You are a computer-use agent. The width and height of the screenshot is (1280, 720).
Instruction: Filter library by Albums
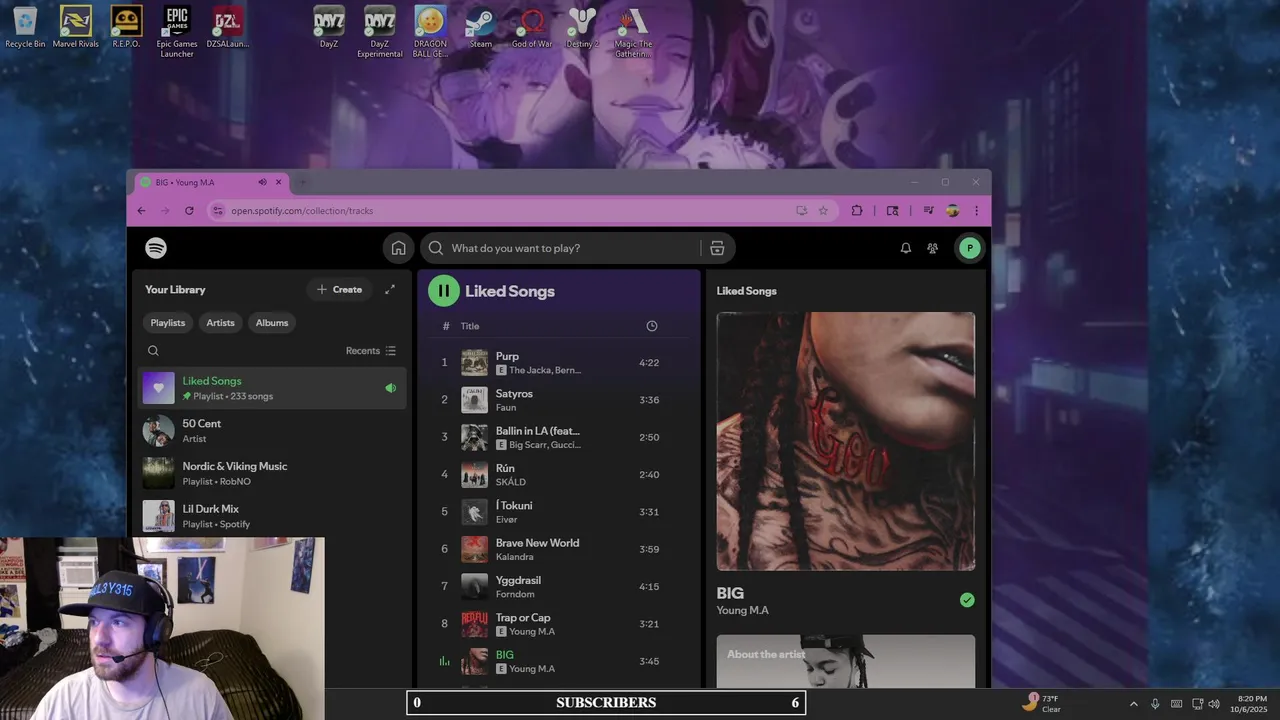272,323
